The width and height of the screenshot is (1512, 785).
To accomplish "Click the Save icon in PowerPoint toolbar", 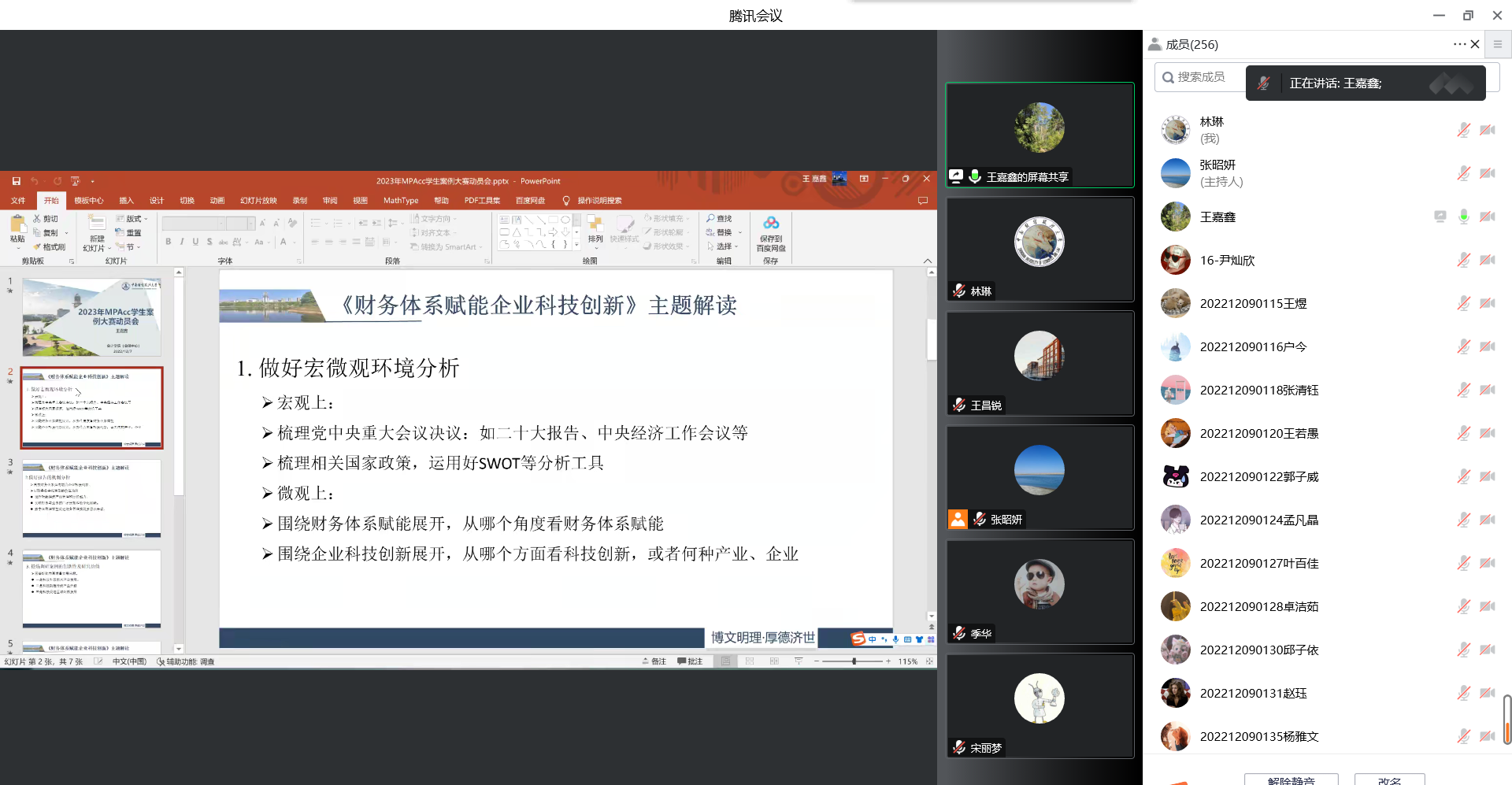I will [x=16, y=180].
